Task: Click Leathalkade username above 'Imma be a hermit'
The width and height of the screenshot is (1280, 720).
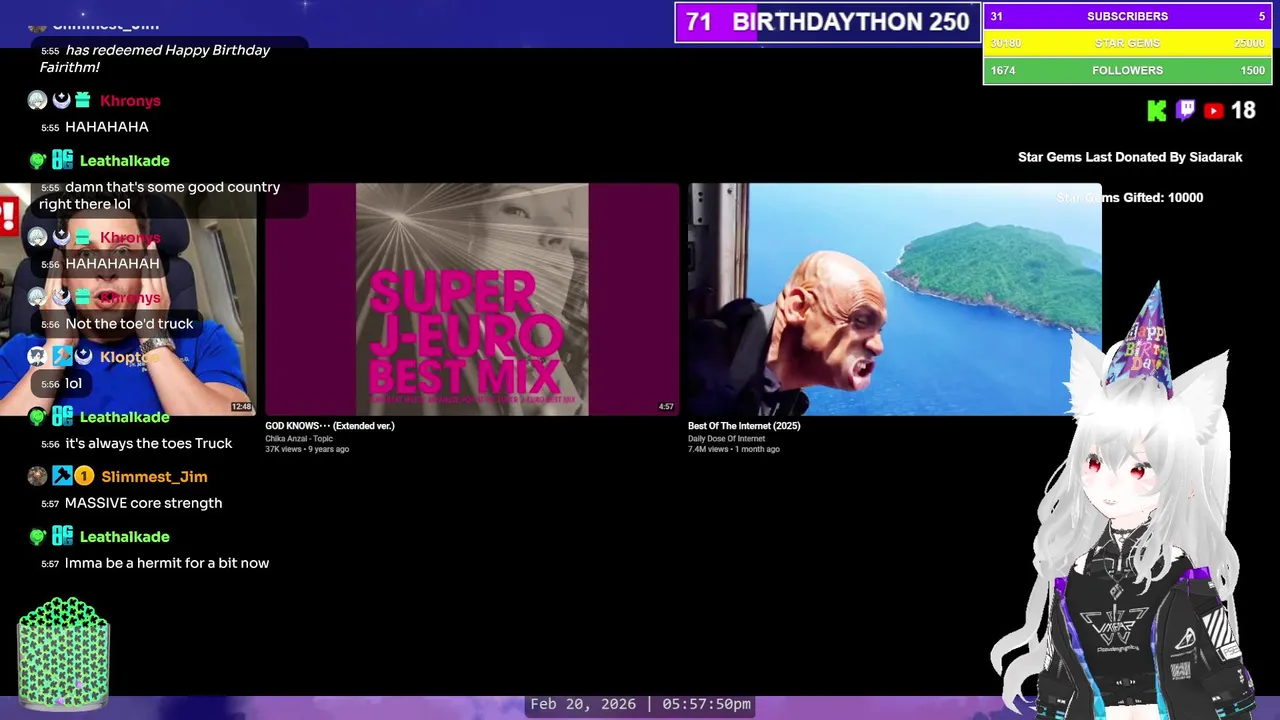Action: pyautogui.click(x=124, y=537)
